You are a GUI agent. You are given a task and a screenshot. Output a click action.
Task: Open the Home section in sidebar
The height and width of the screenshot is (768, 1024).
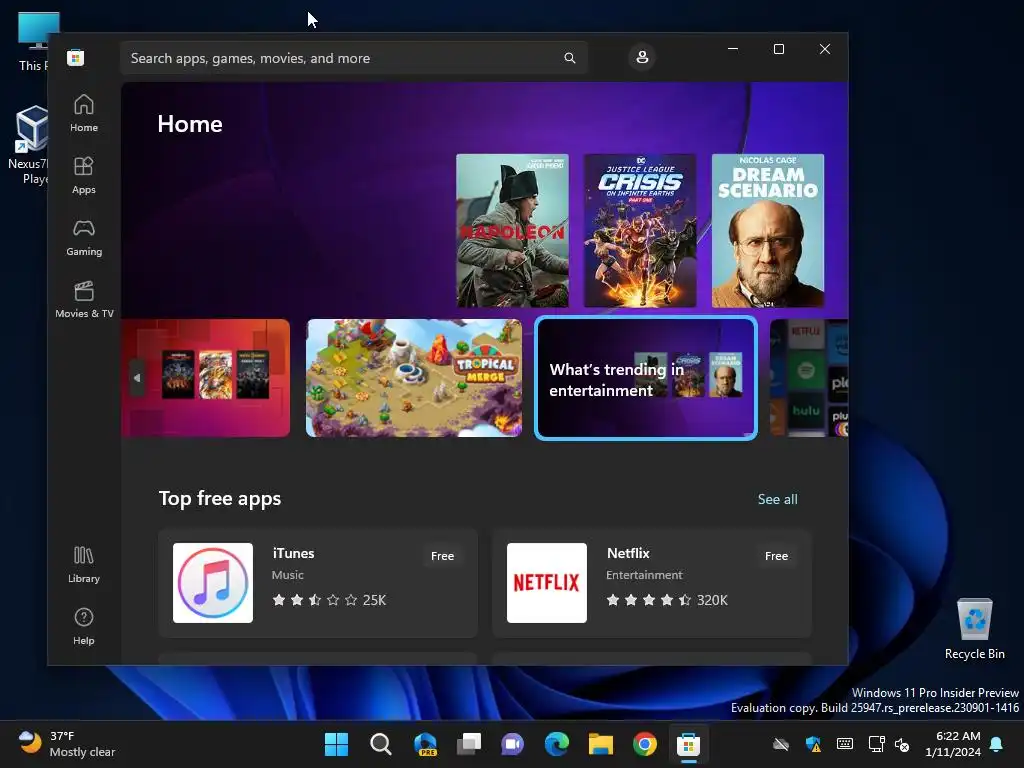(x=84, y=114)
